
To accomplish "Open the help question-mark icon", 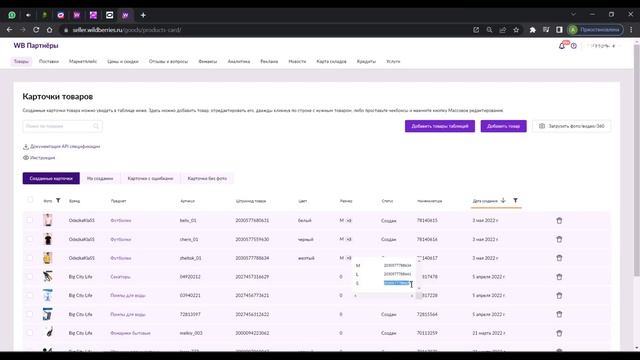I will (x=574, y=46).
